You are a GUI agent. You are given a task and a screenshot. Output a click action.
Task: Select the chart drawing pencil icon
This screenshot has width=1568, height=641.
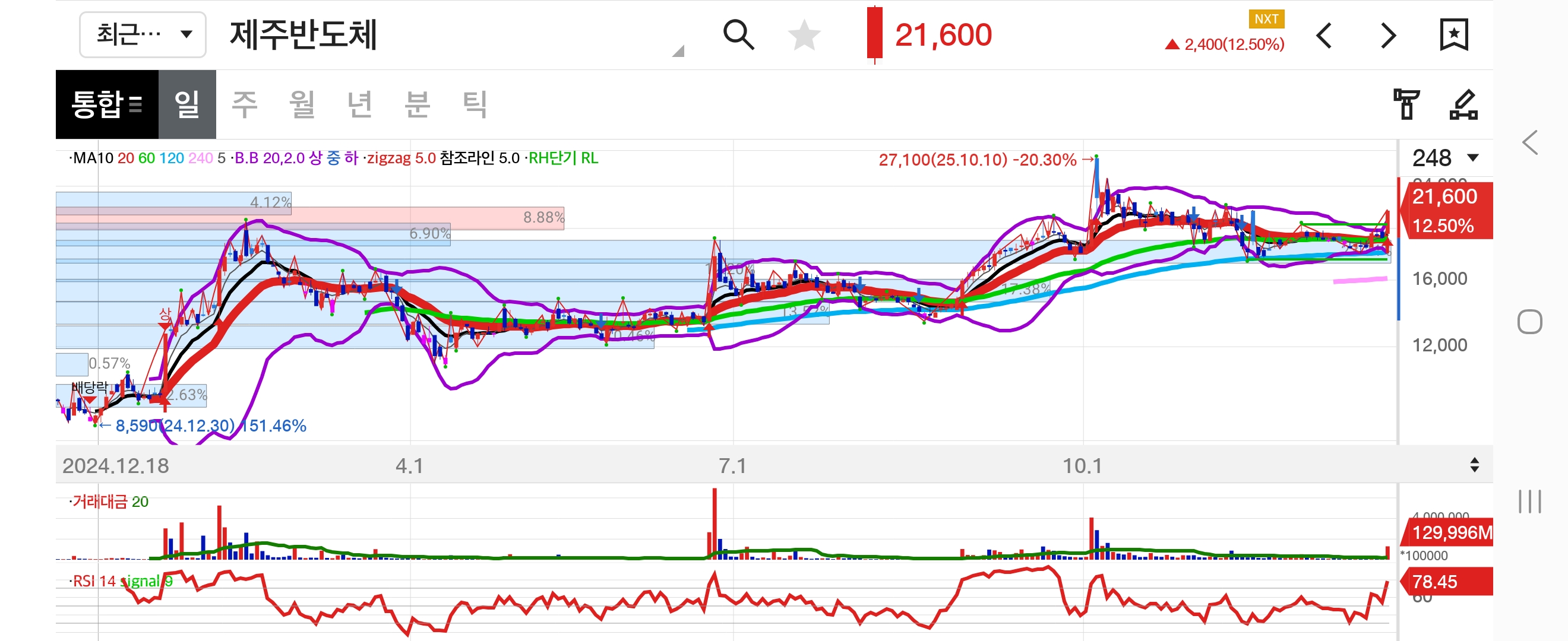coord(1463,104)
